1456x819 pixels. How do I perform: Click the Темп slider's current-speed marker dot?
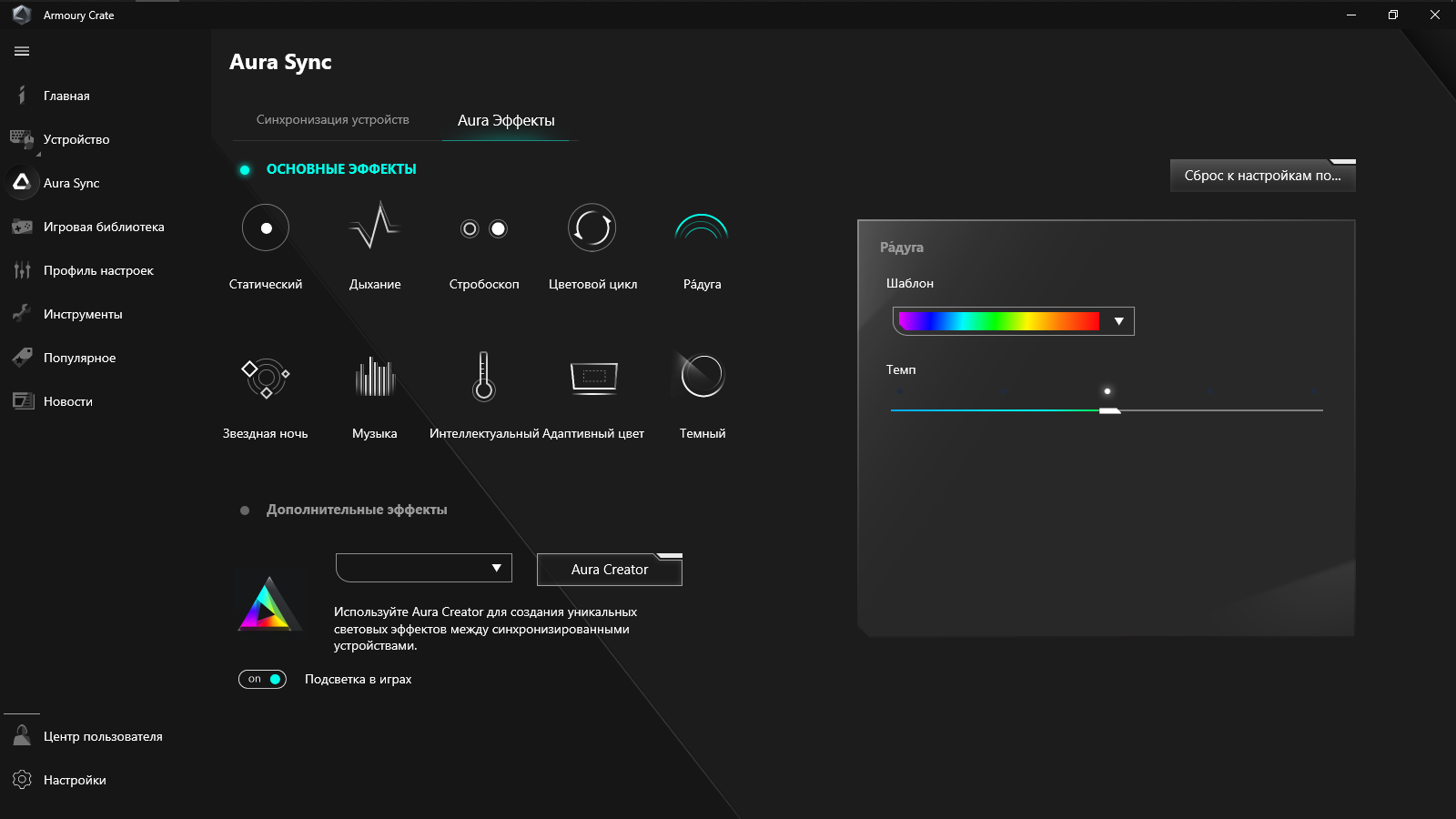point(1107,391)
